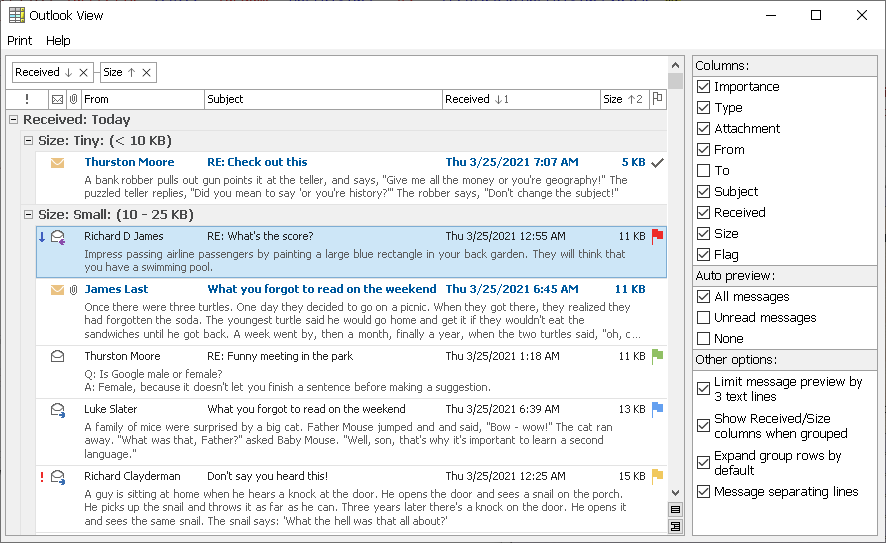The width and height of the screenshot is (886, 543).
Task: Click the upper view button below the scrollbar
Action: tap(675, 509)
